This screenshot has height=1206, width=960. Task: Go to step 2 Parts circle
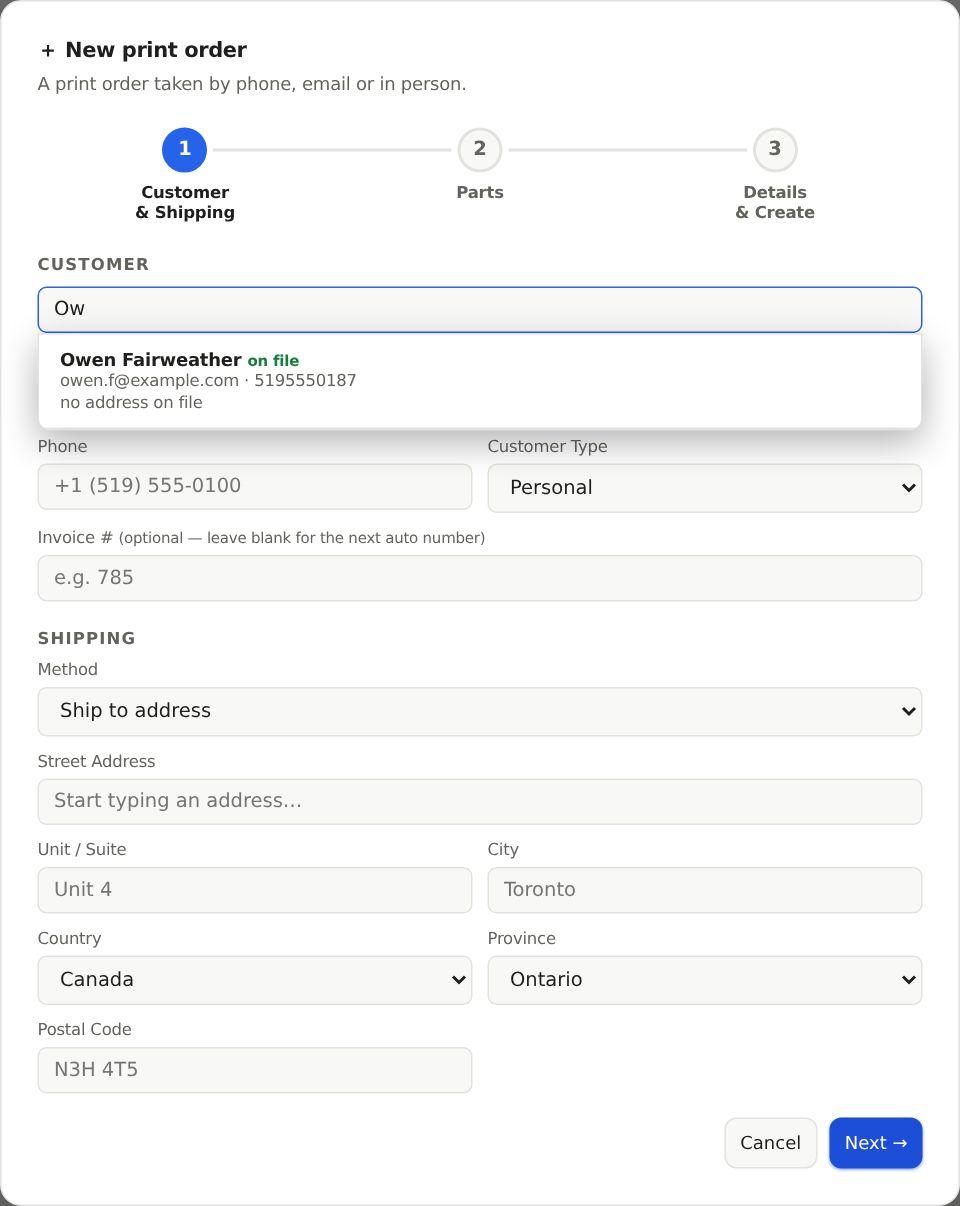pyautogui.click(x=480, y=150)
